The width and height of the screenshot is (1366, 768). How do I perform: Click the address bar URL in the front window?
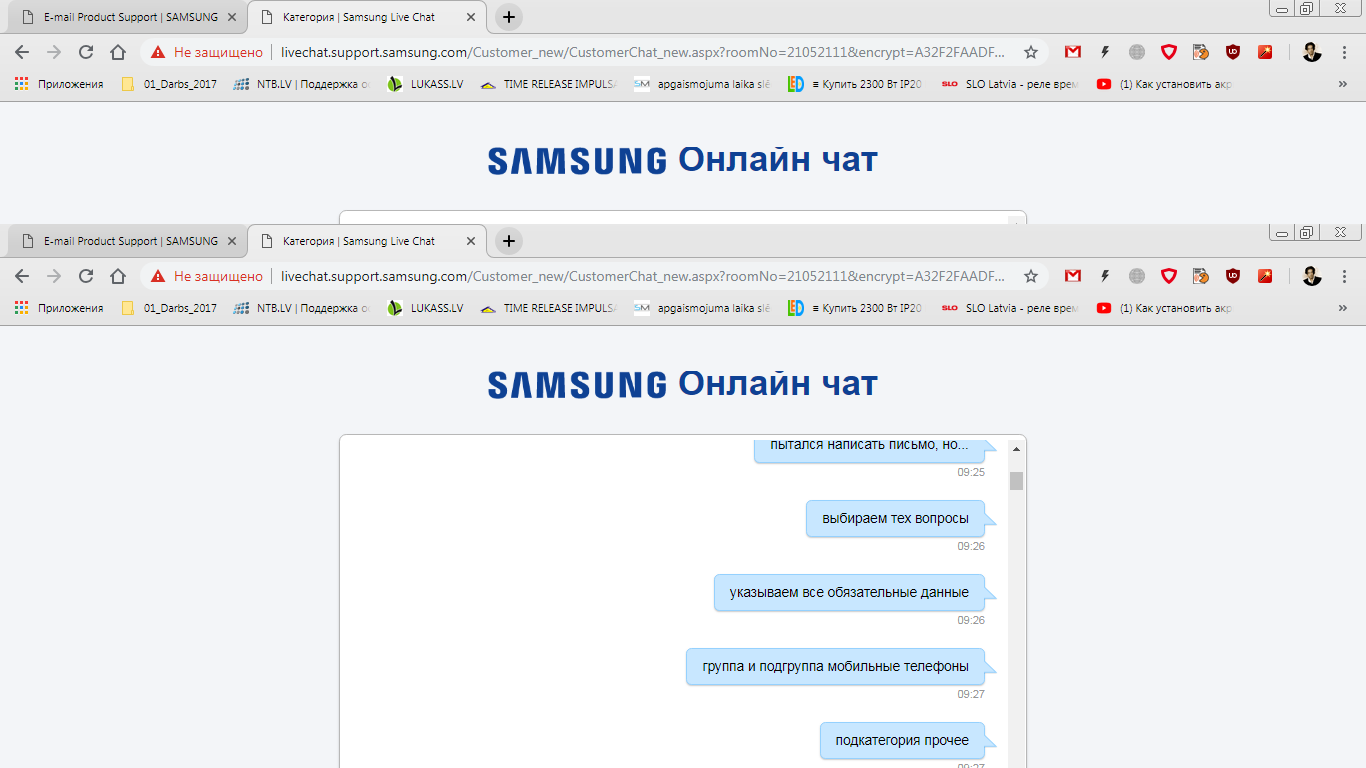click(x=643, y=276)
